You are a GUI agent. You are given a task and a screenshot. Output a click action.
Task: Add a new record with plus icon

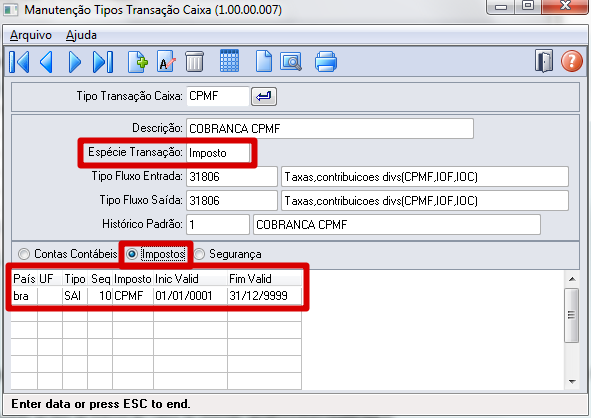click(x=138, y=61)
